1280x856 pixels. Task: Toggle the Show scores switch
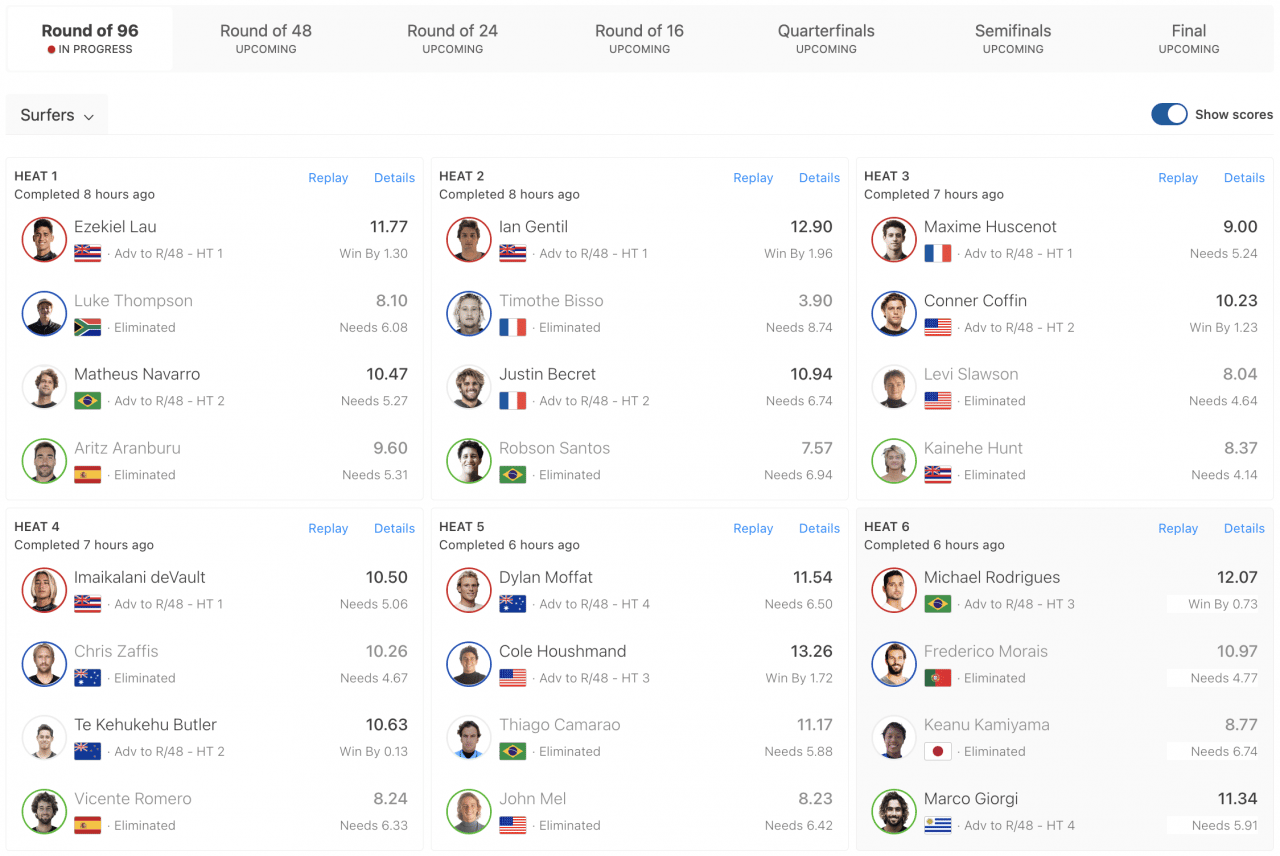pyautogui.click(x=1169, y=114)
